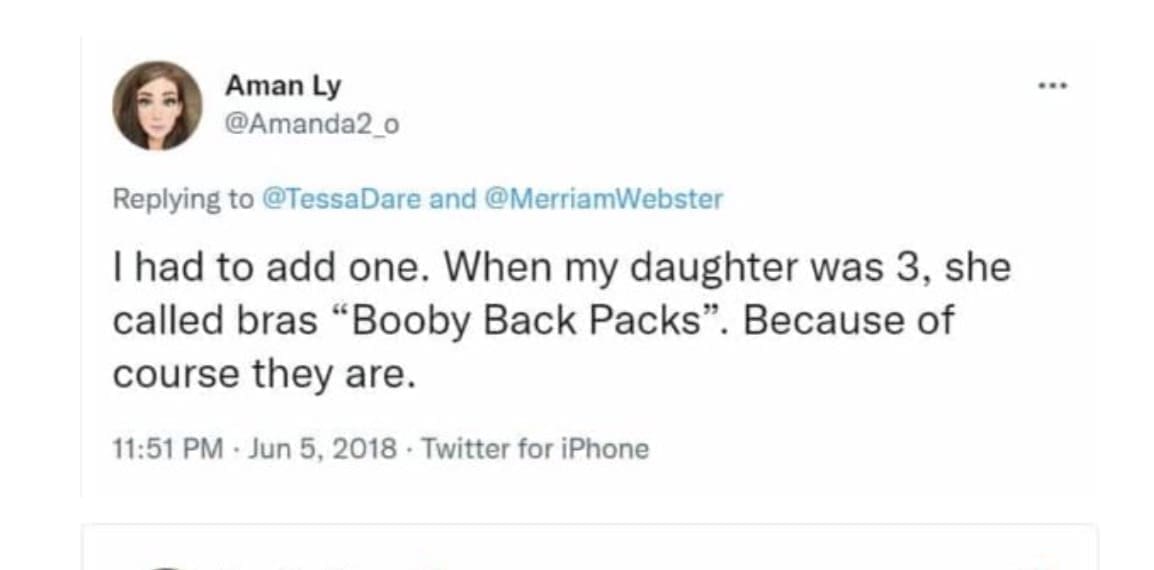Image resolution: width=1154 pixels, height=570 pixels.
Task: Click the word "and" between the mentions
Action: 453,199
